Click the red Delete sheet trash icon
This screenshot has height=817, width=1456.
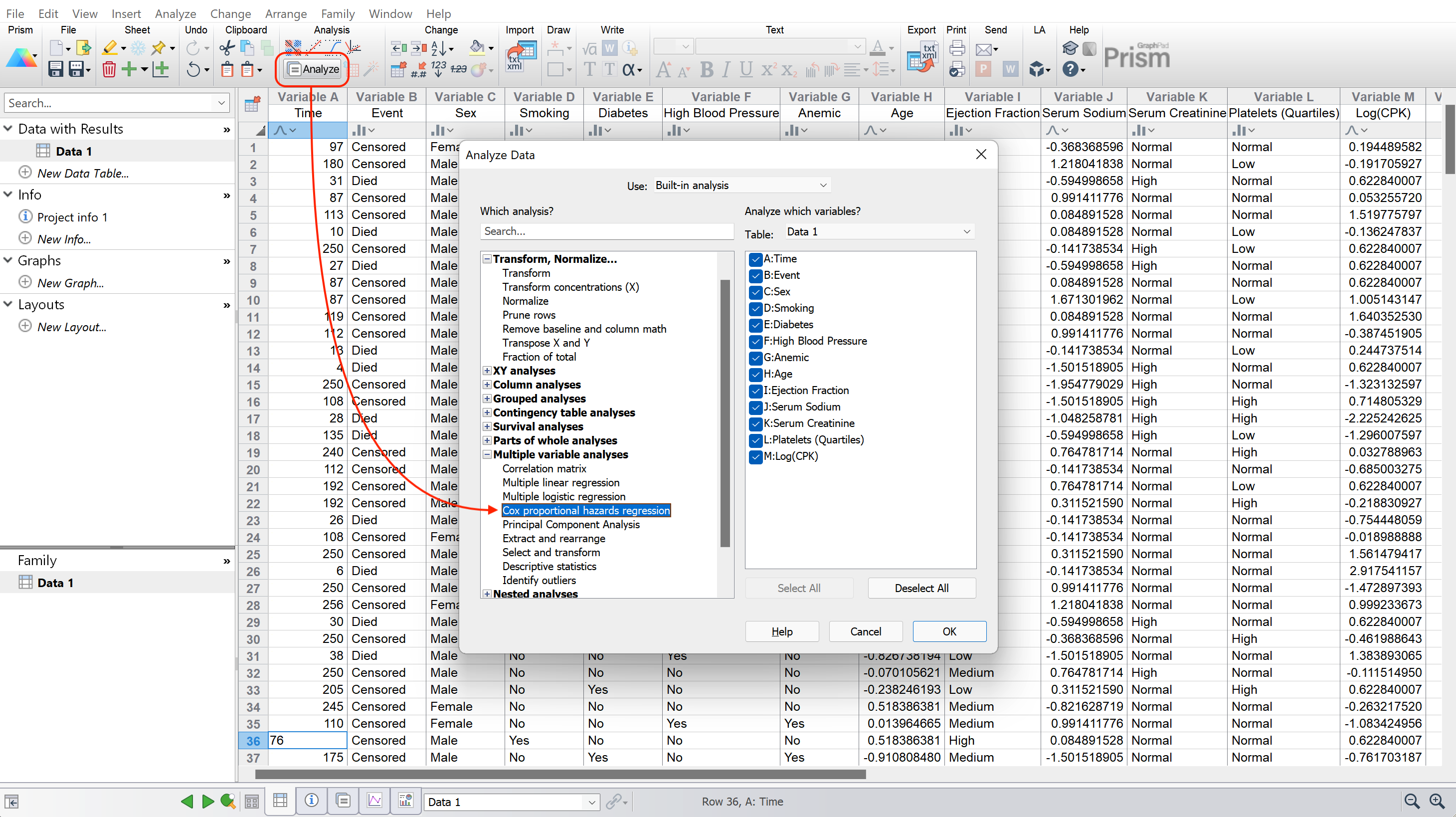click(109, 69)
